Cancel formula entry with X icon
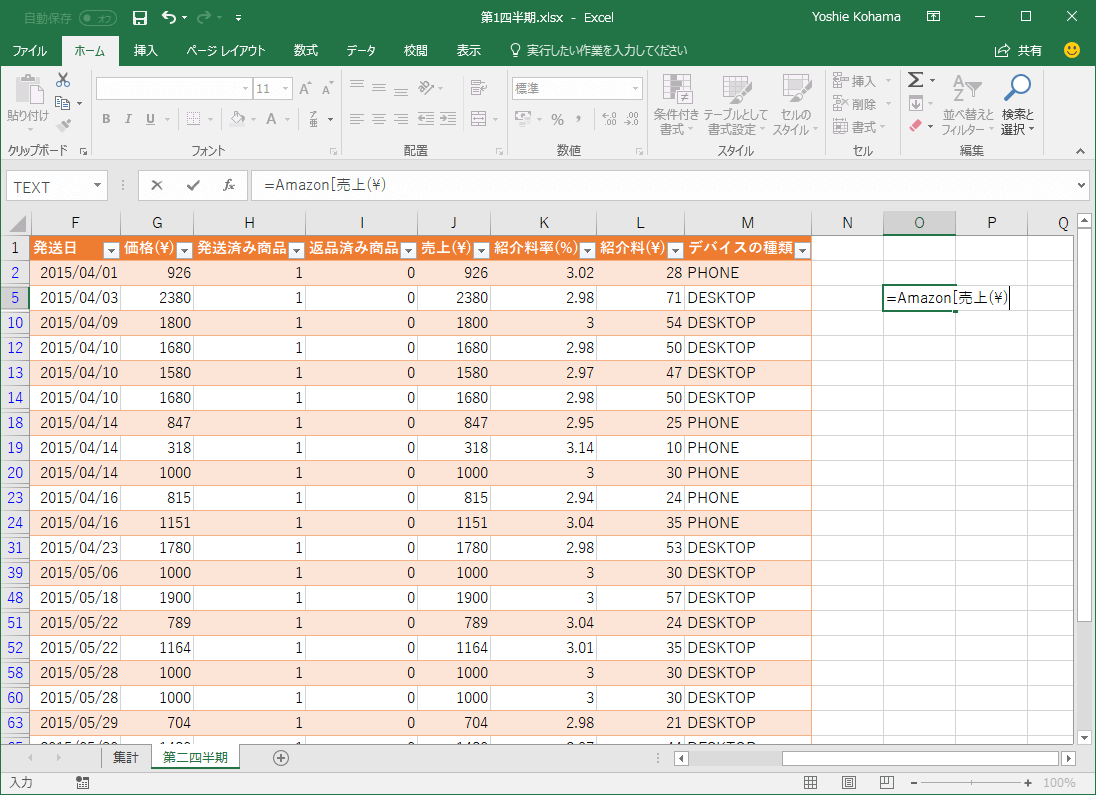Viewport: 1096px width, 795px height. [157, 186]
